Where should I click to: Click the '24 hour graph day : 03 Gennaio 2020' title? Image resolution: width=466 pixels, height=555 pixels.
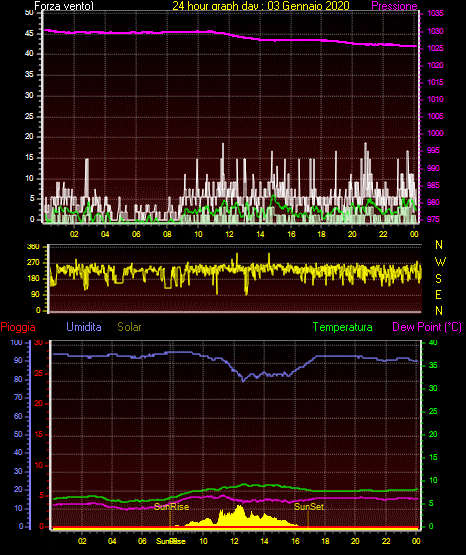point(261,6)
